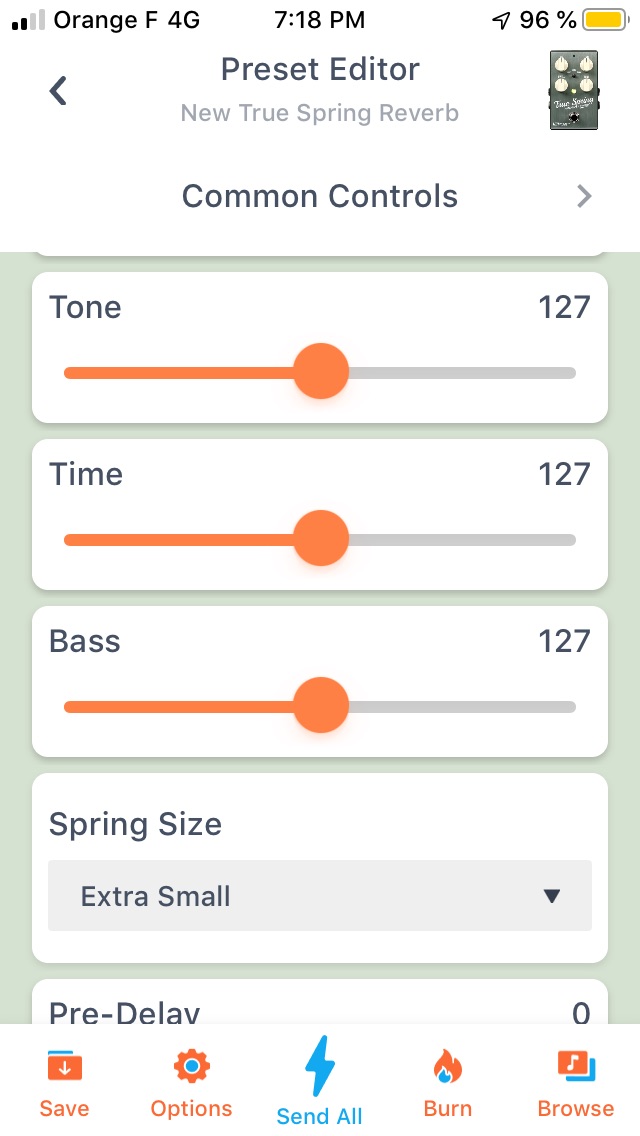Tap the Burn flame icon

click(x=447, y=1068)
